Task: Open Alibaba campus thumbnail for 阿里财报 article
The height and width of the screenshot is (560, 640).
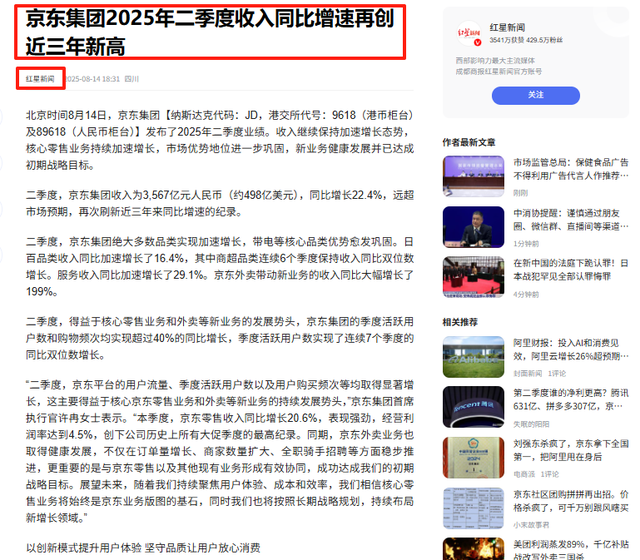Action: pos(473,357)
